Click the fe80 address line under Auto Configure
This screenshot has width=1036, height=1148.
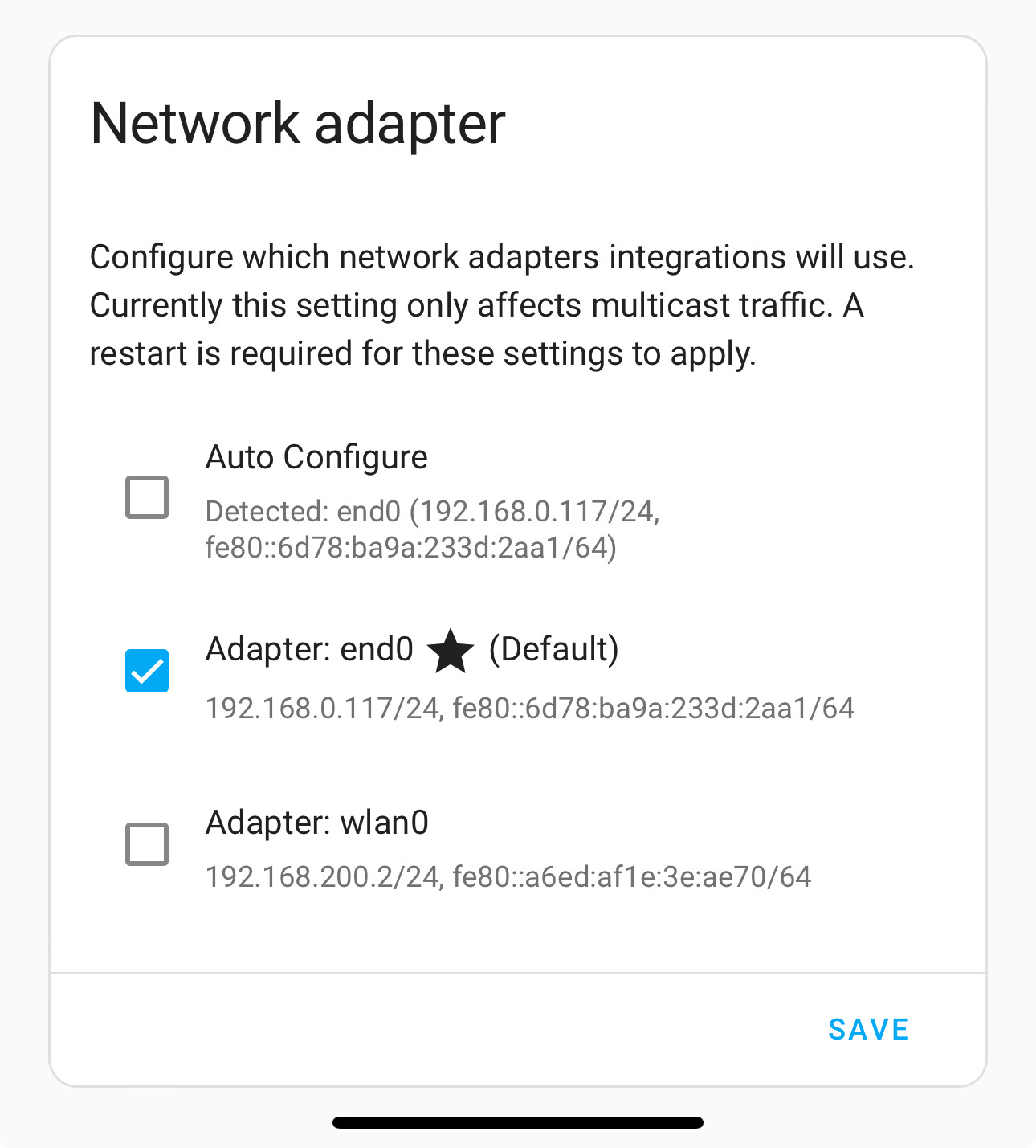point(410,547)
